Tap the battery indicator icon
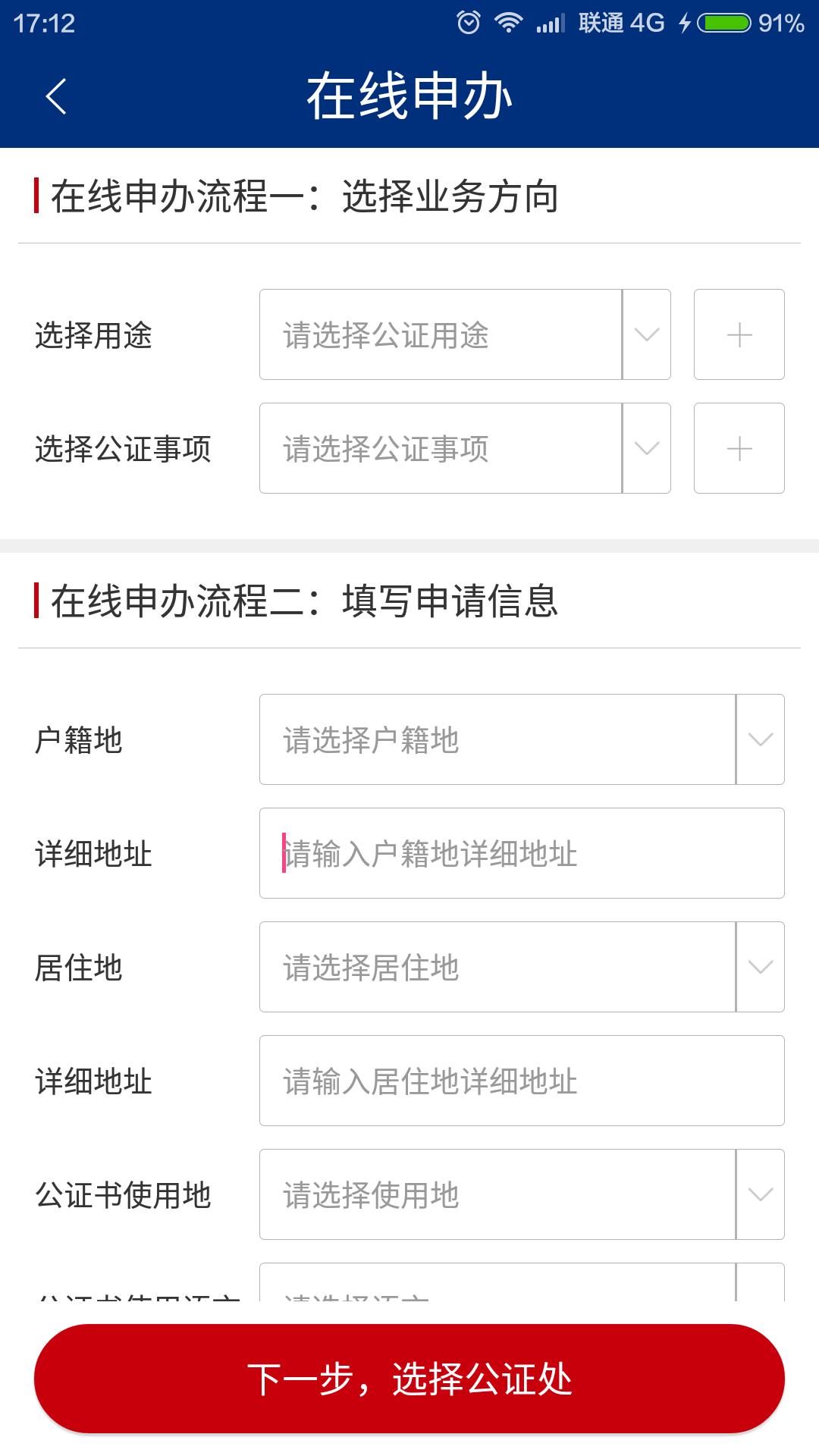The height and width of the screenshot is (1456, 819). [724, 23]
